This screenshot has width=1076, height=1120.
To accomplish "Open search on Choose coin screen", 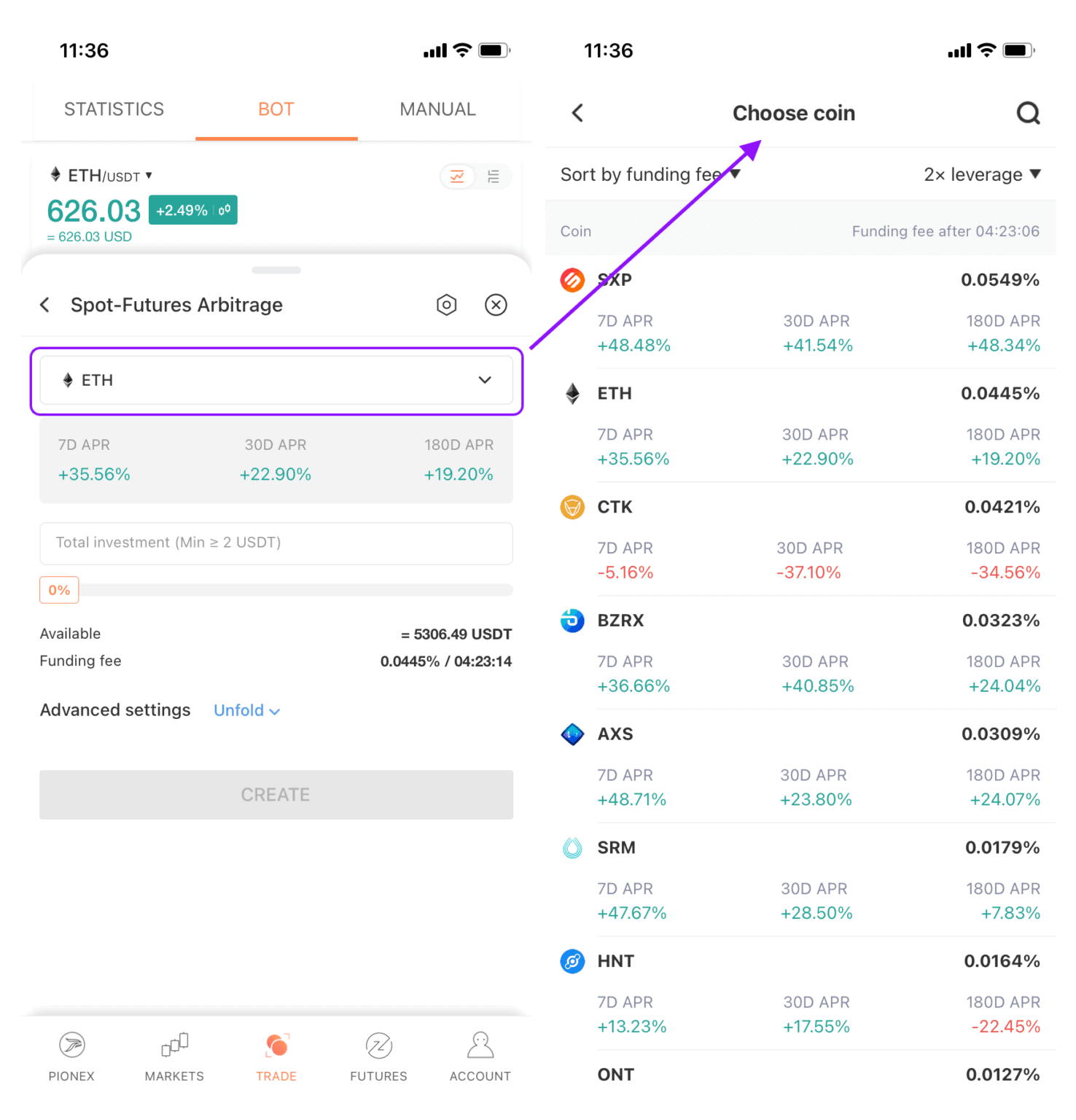I will point(1028,113).
